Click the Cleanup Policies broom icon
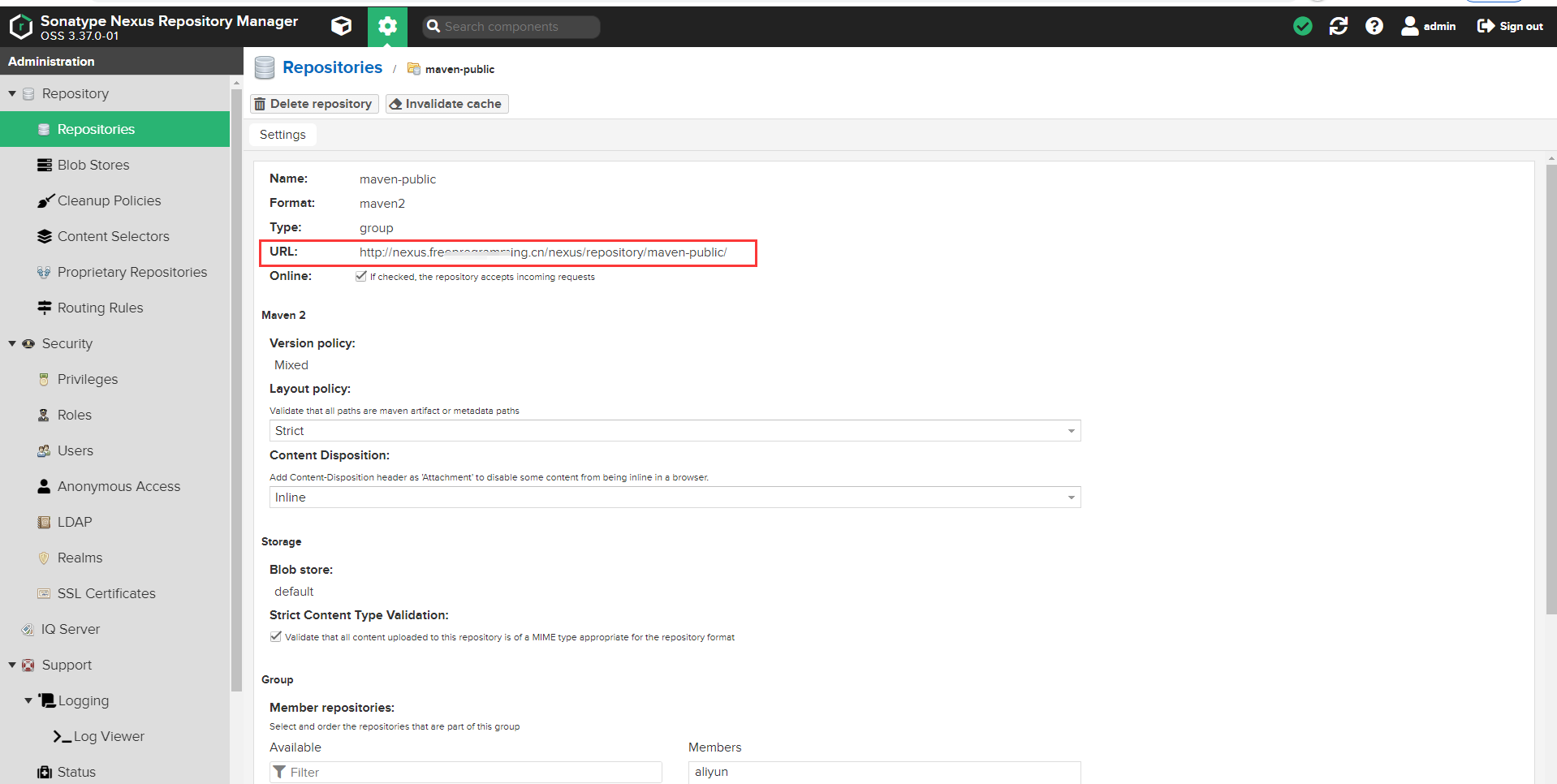Viewport: 1557px width, 784px height. coord(45,200)
